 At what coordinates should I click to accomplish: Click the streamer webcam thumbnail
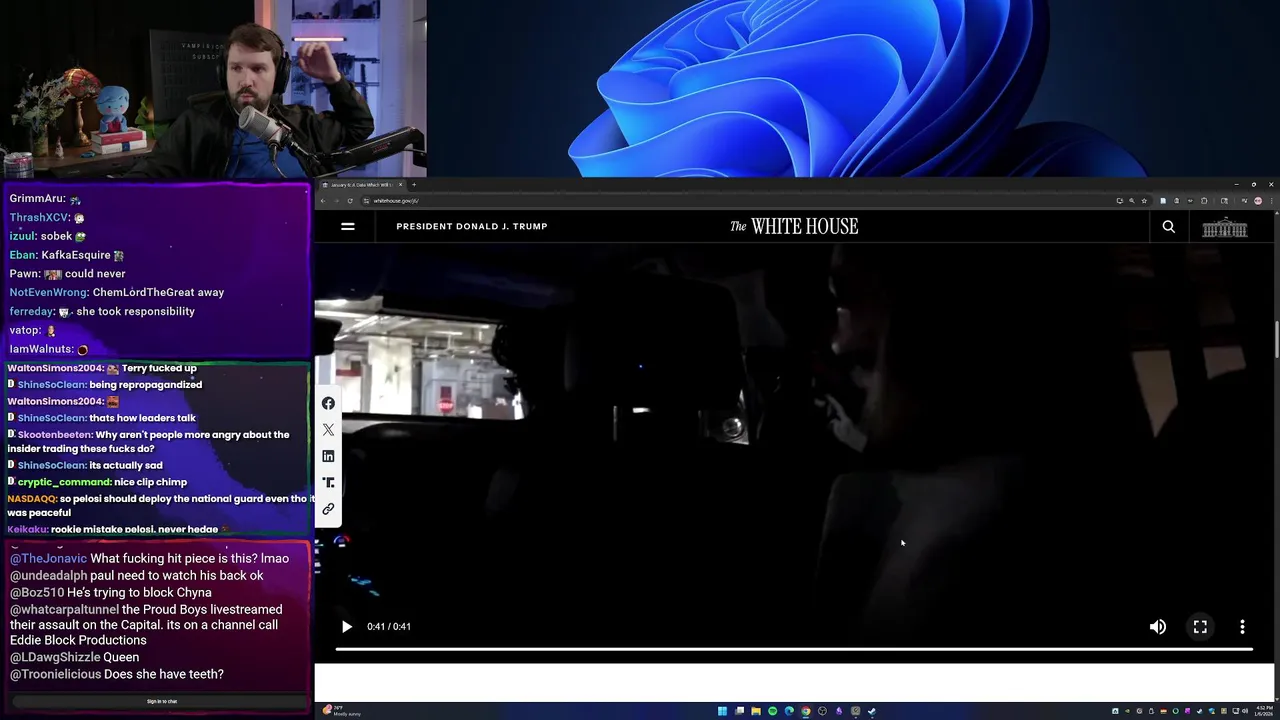213,89
